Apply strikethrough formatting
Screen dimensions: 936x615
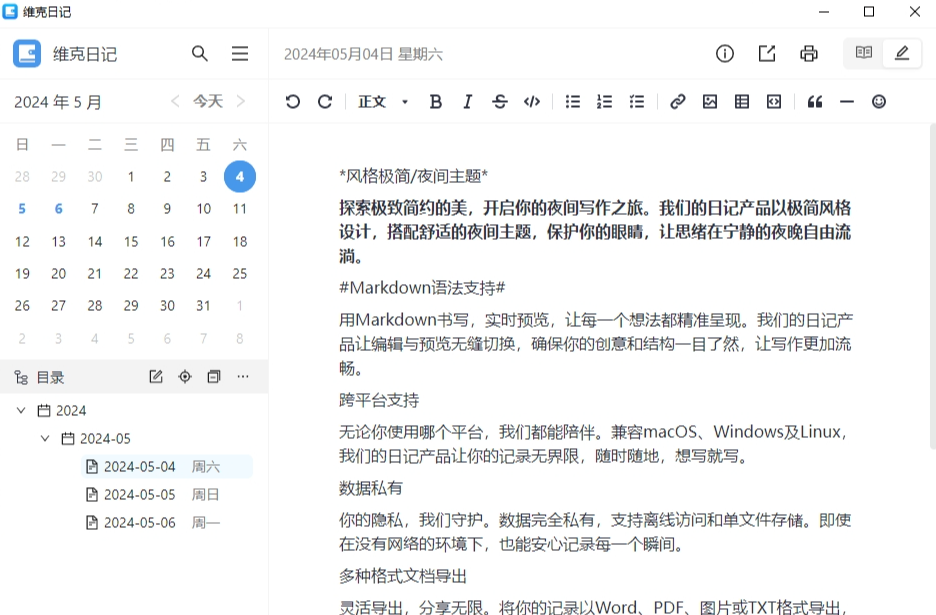(x=500, y=102)
